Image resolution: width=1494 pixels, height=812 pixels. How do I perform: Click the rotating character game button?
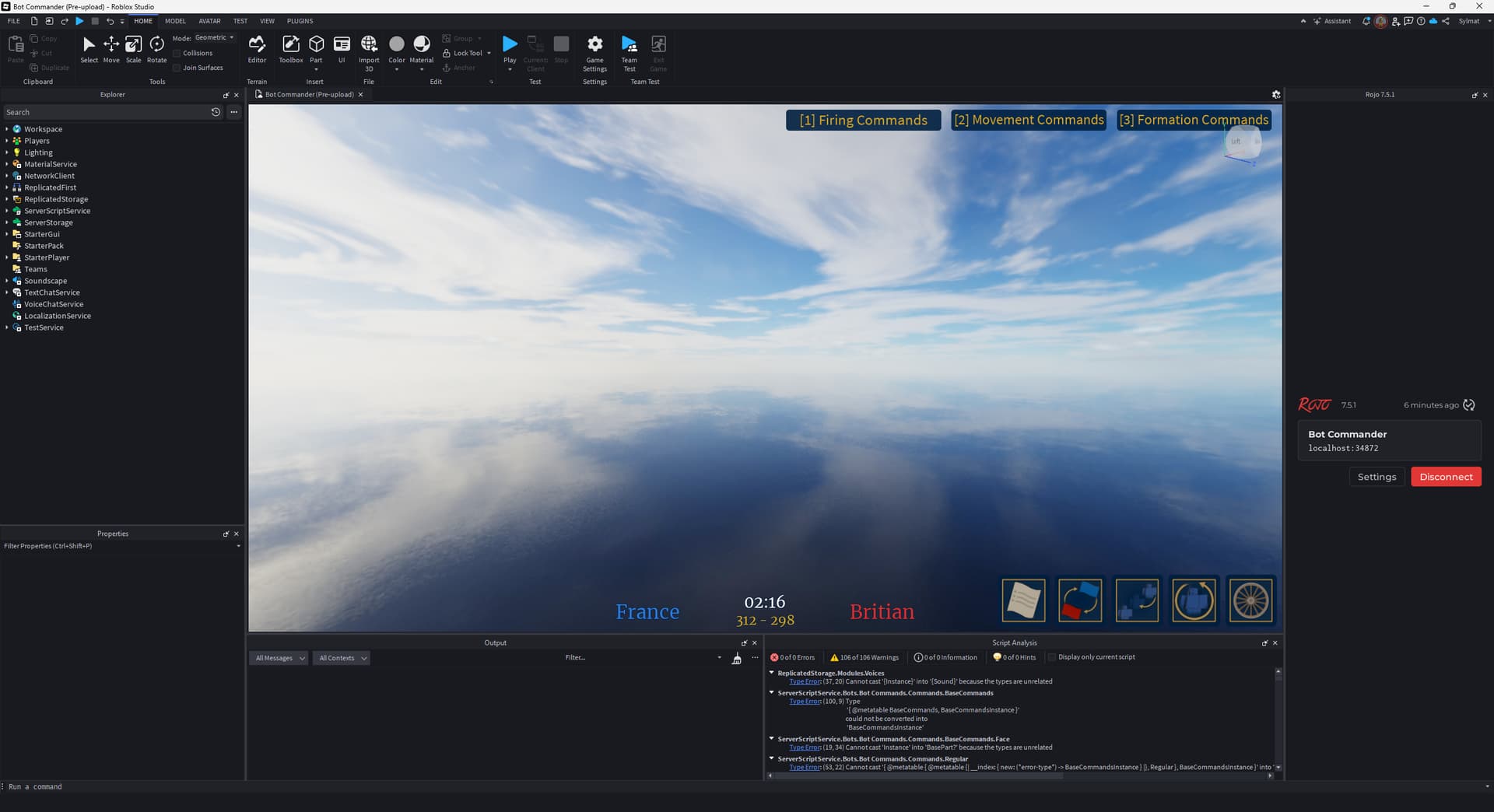(1194, 600)
